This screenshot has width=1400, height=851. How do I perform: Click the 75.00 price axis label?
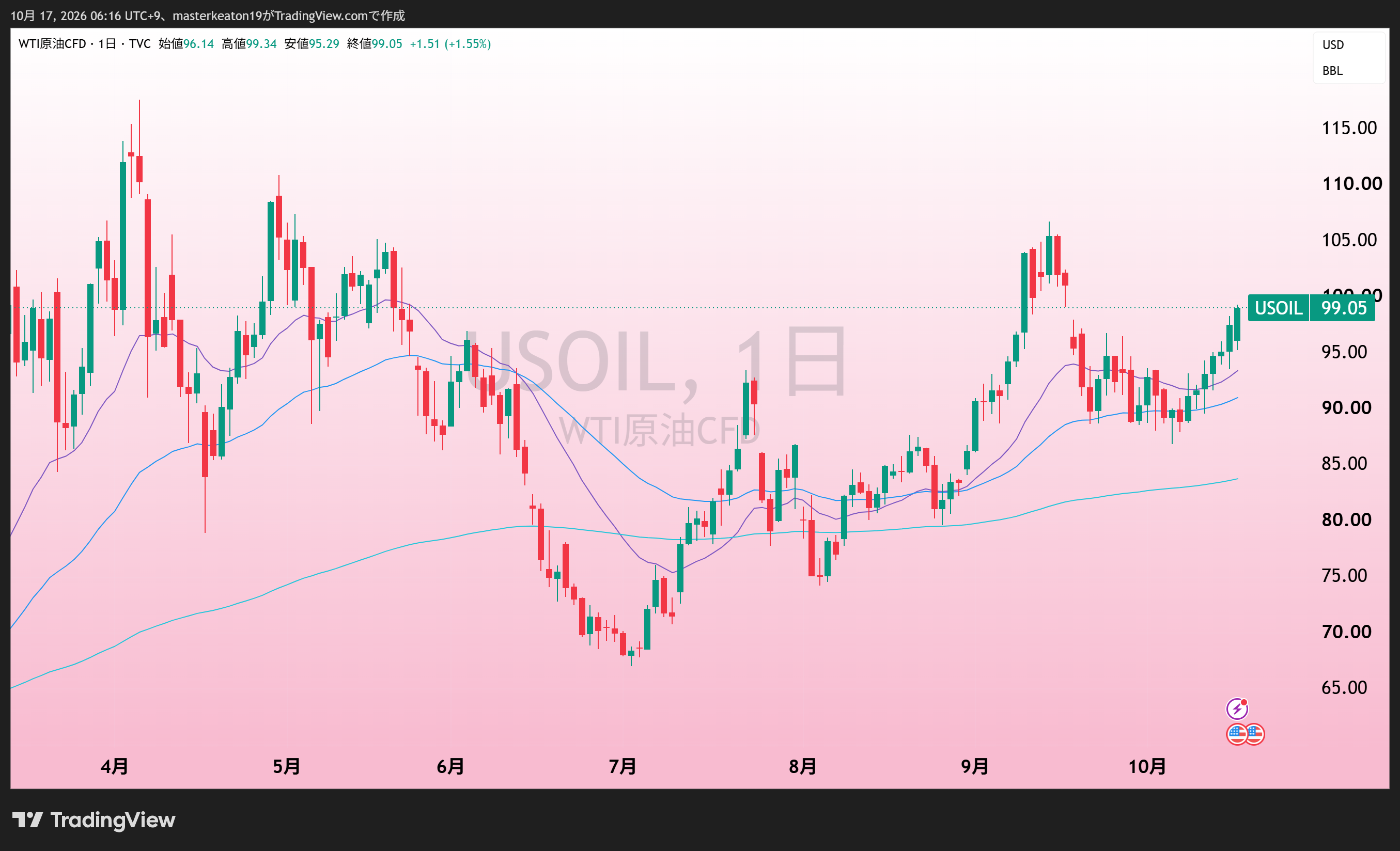[x=1344, y=575]
